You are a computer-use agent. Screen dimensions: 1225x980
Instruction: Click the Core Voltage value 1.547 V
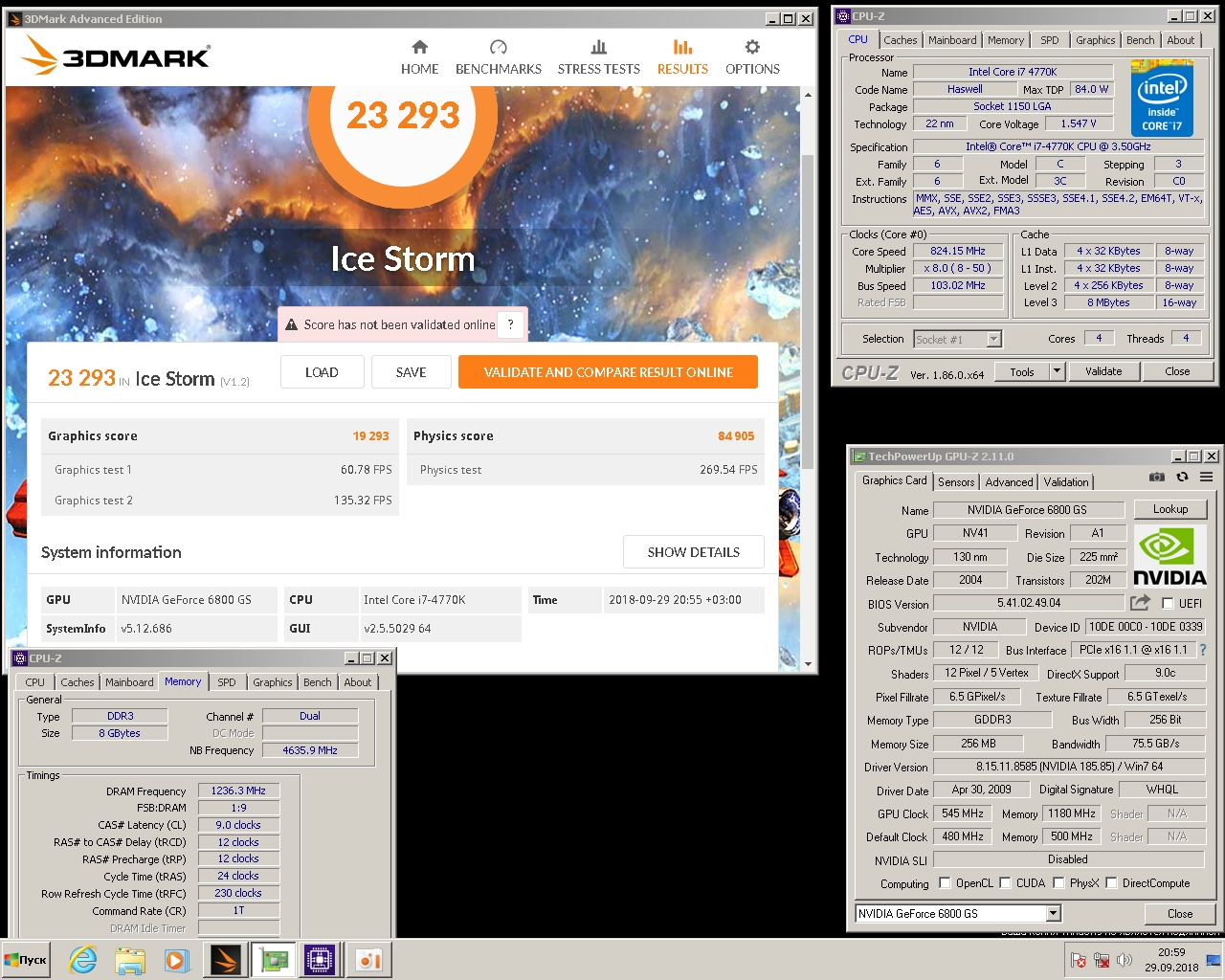[x=1079, y=123]
